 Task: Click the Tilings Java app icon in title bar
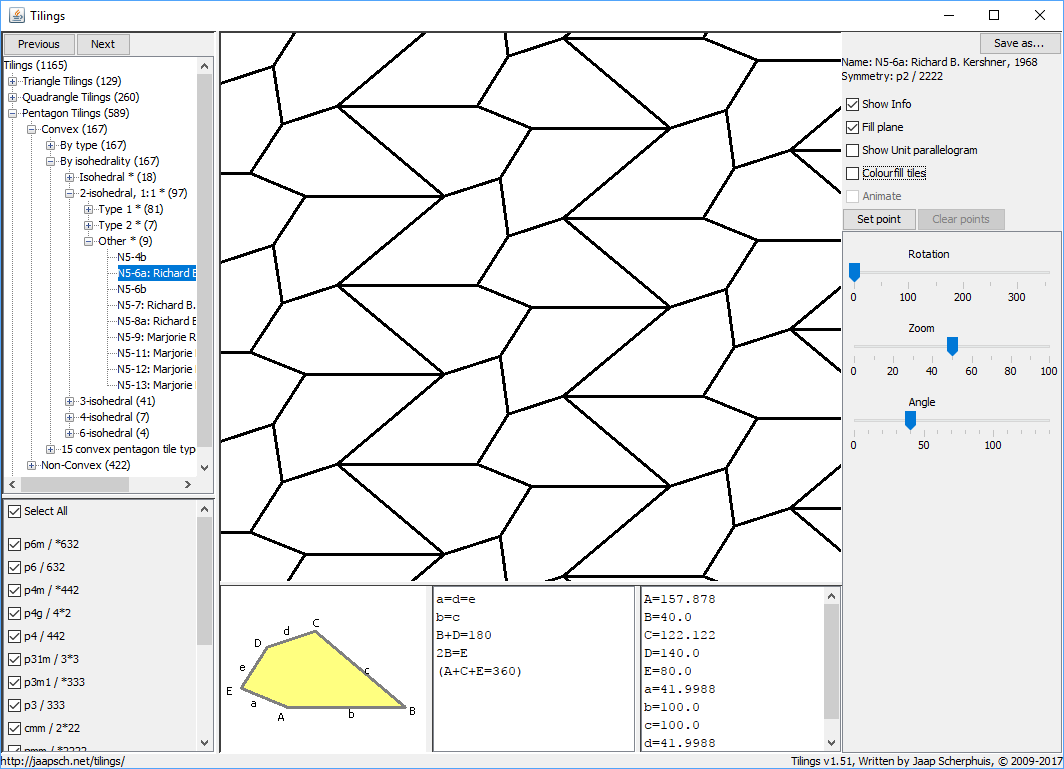click(16, 15)
